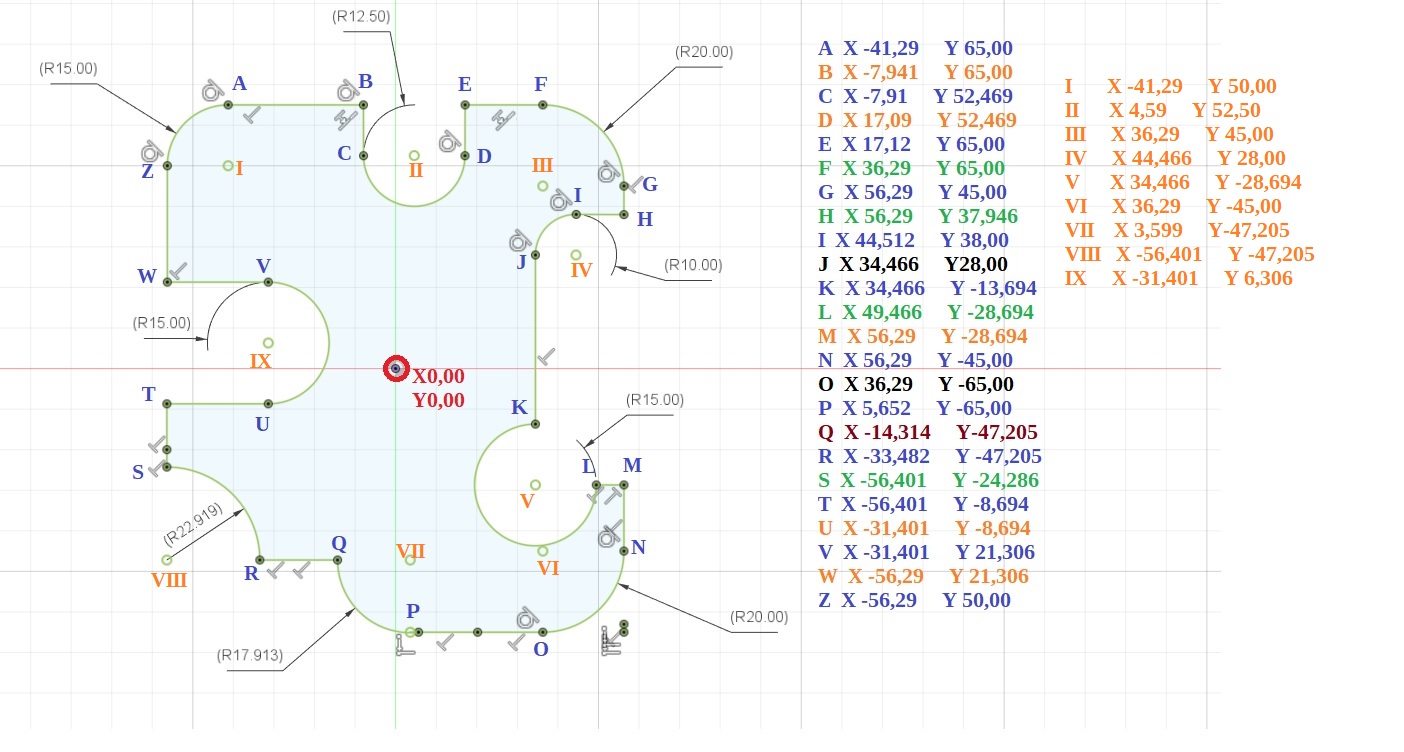
Task: Click the red origin point at X0,00 Y0,00
Action: click(x=396, y=369)
